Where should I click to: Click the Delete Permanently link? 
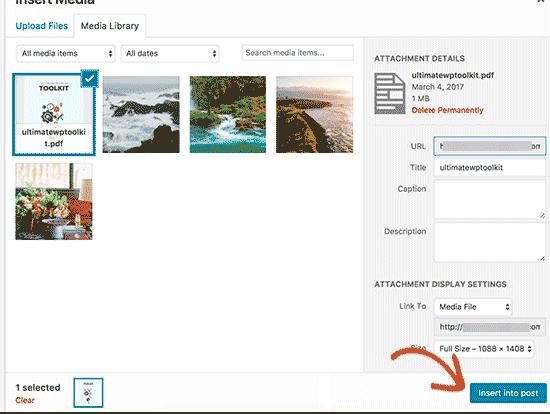tap(447, 110)
